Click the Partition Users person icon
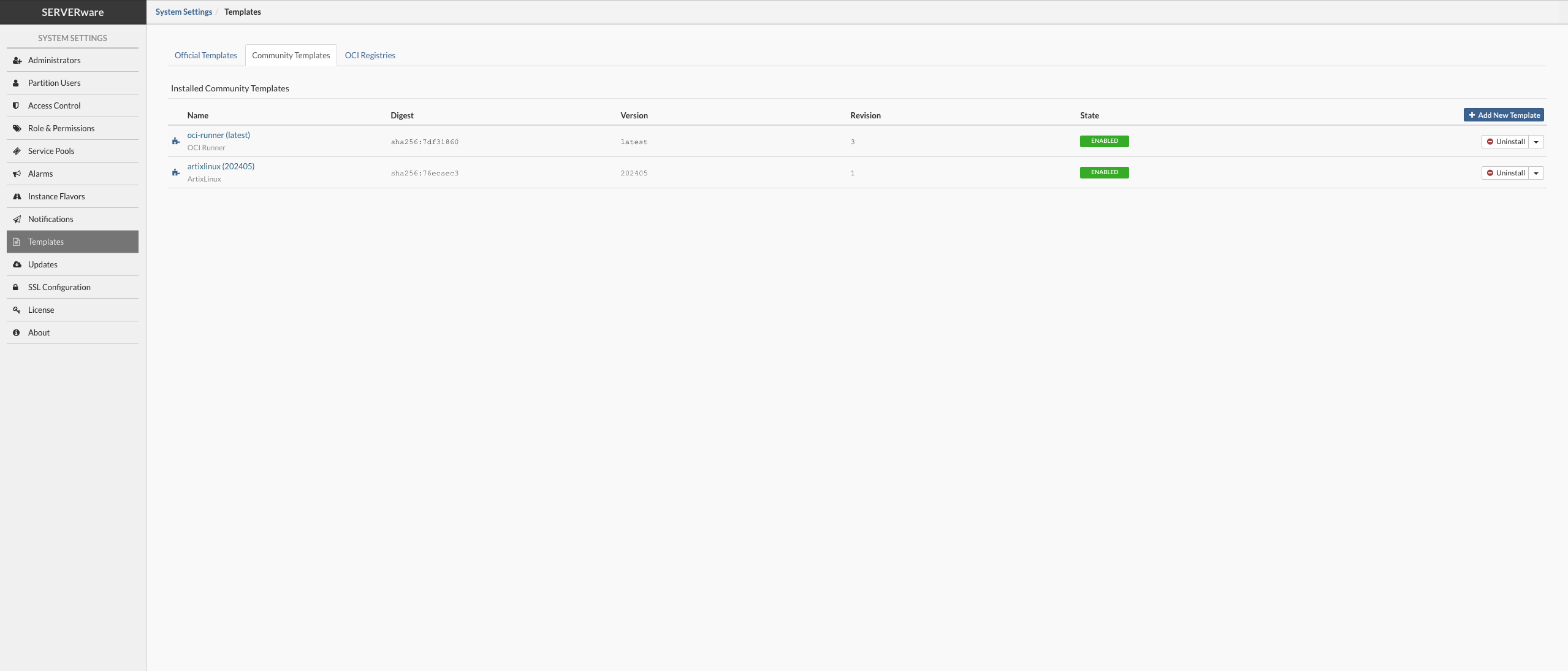1568x671 pixels. click(x=17, y=83)
